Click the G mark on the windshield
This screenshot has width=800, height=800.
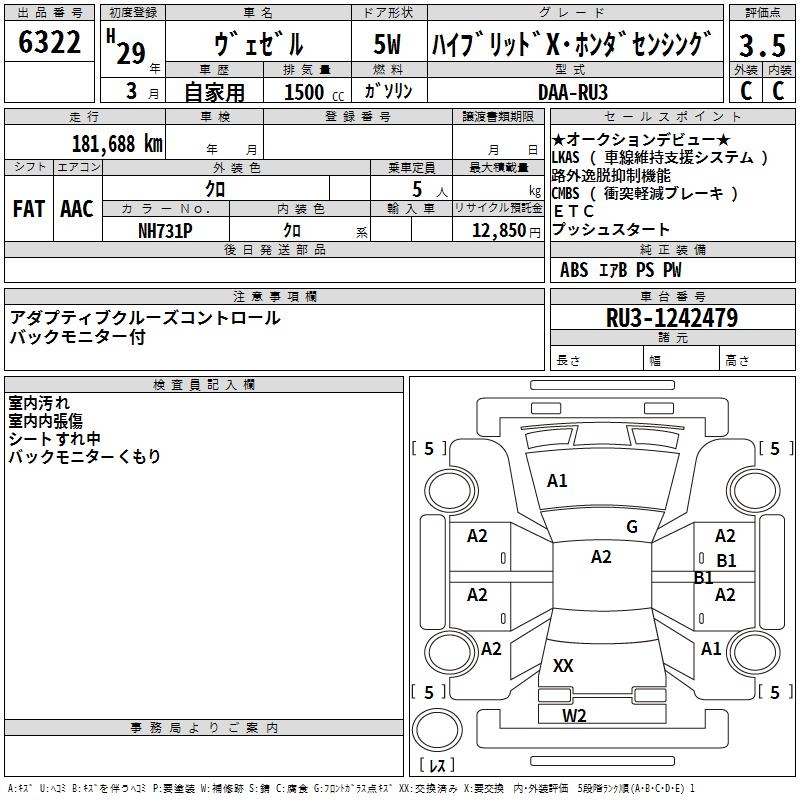[x=632, y=527]
